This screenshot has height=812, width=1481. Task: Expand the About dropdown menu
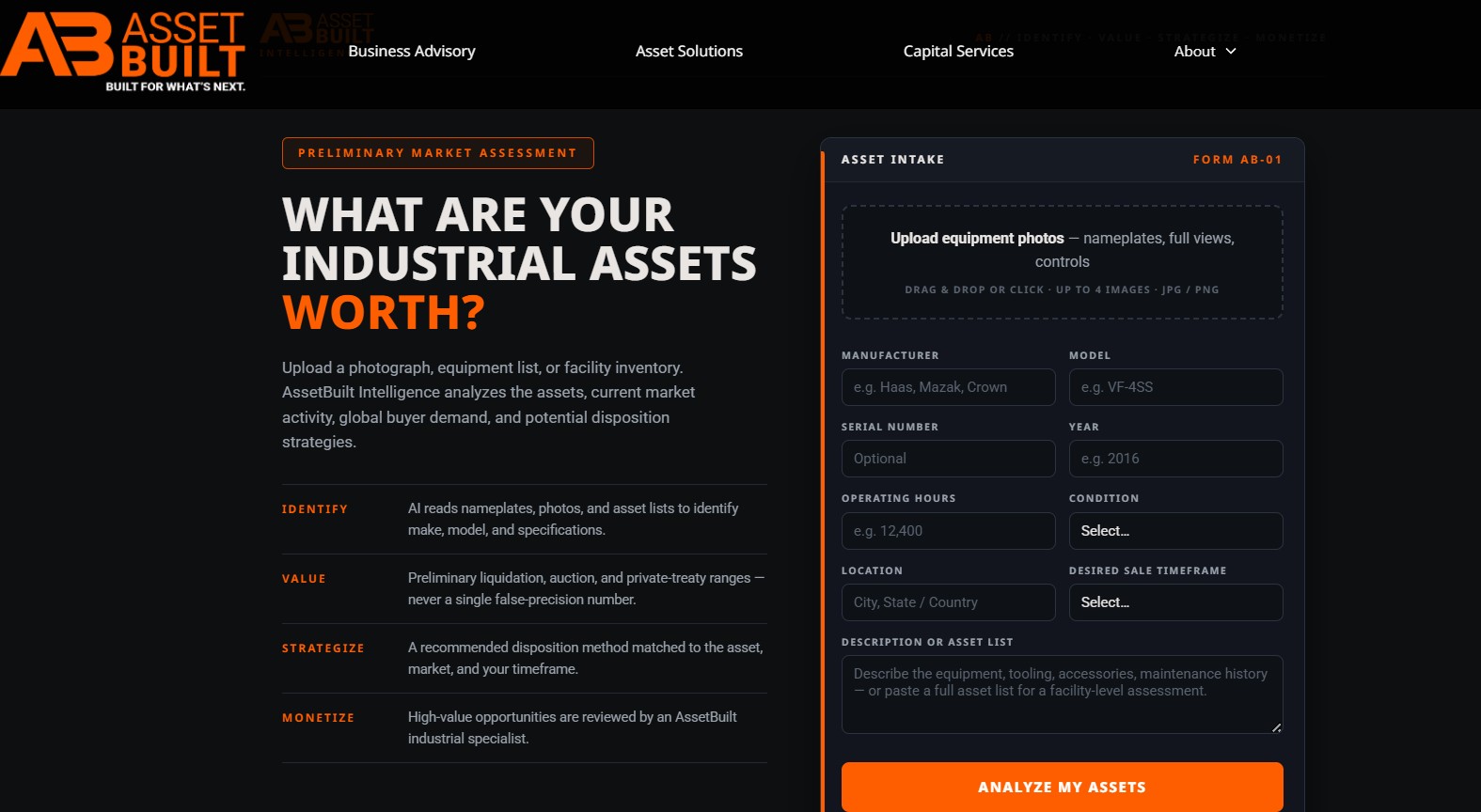pyautogui.click(x=1205, y=51)
